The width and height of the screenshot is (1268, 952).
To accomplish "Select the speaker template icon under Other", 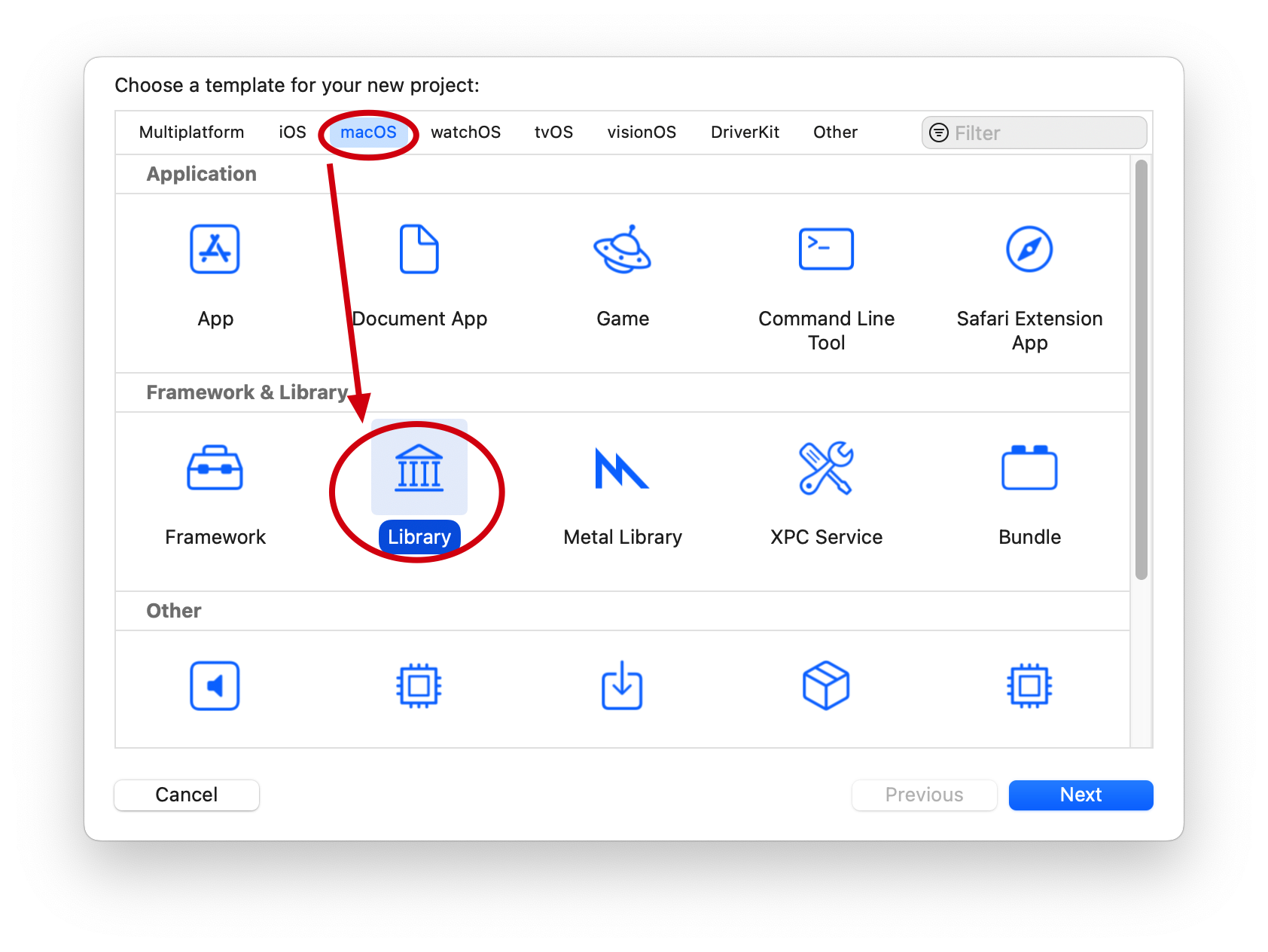I will pyautogui.click(x=215, y=686).
